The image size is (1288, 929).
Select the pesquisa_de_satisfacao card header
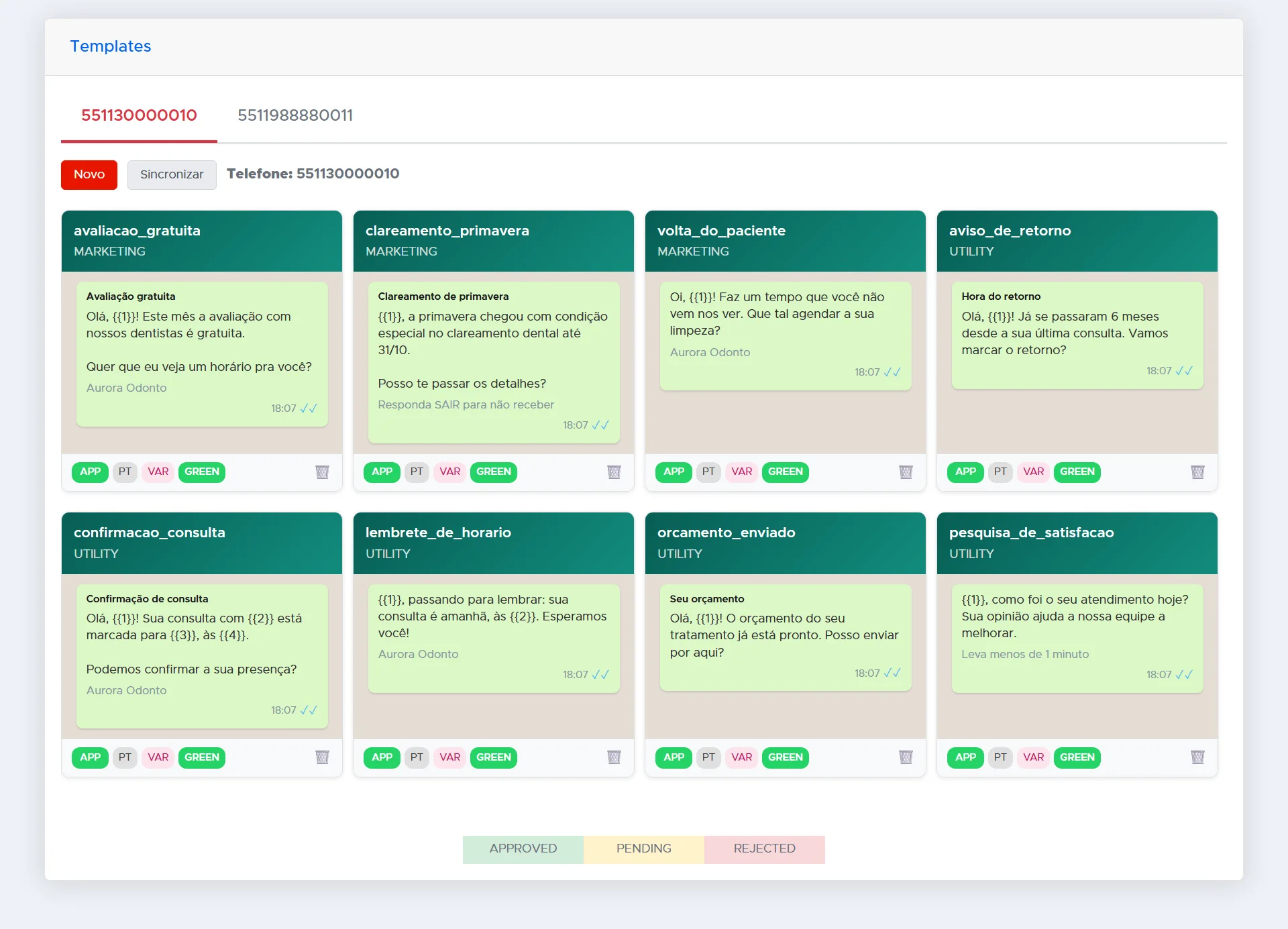click(x=1077, y=543)
